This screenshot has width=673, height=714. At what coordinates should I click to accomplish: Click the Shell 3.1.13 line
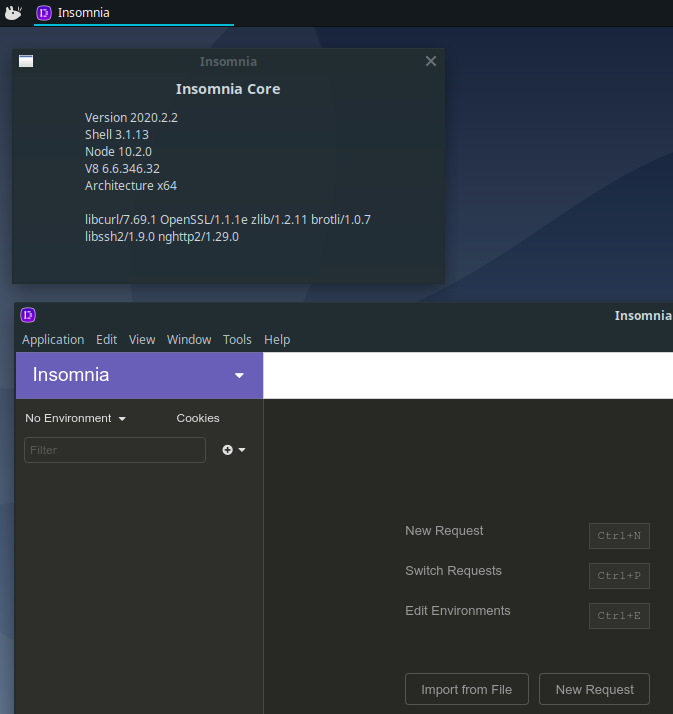117,135
